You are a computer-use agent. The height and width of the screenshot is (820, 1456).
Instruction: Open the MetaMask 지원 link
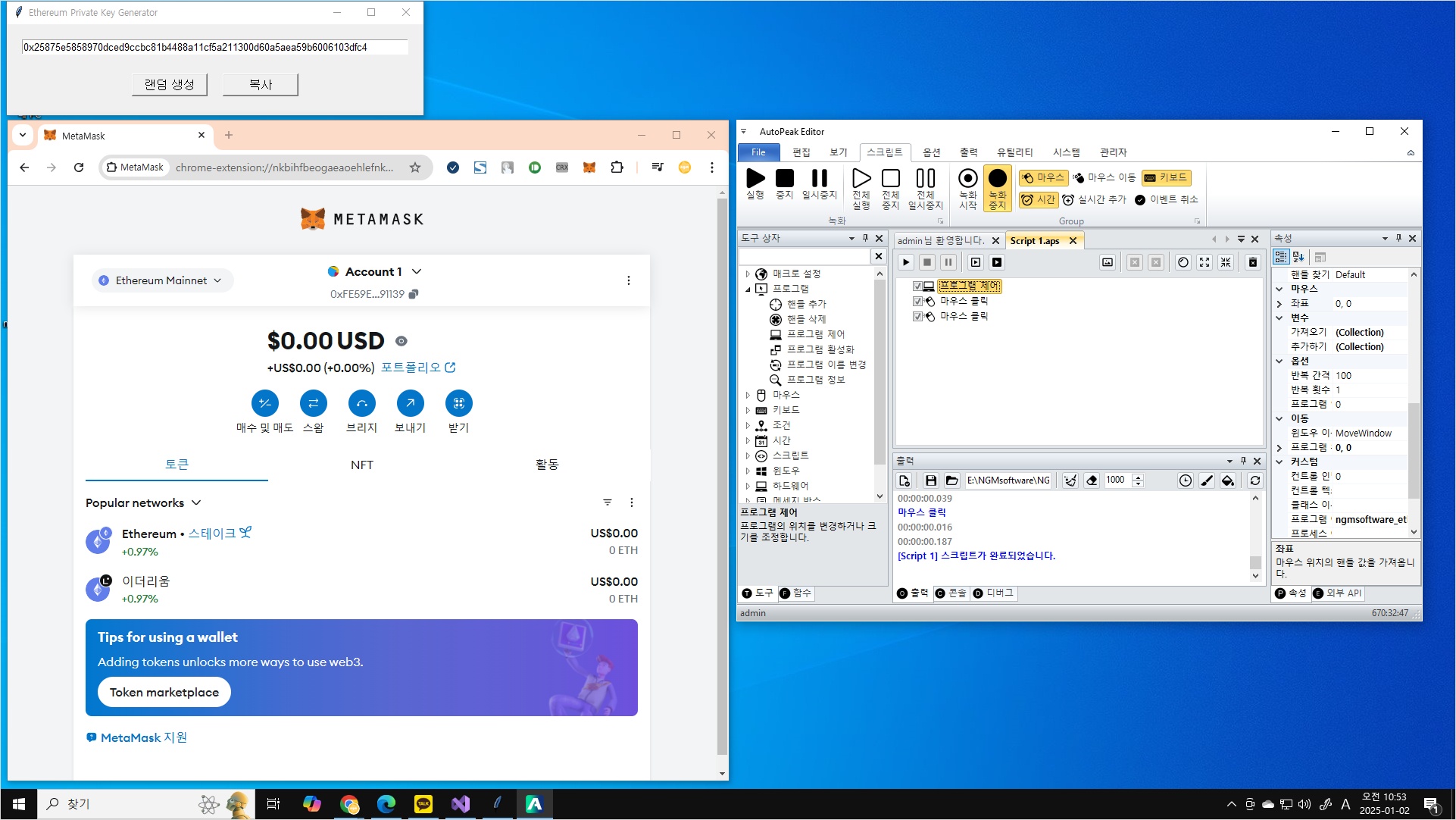[x=137, y=737]
